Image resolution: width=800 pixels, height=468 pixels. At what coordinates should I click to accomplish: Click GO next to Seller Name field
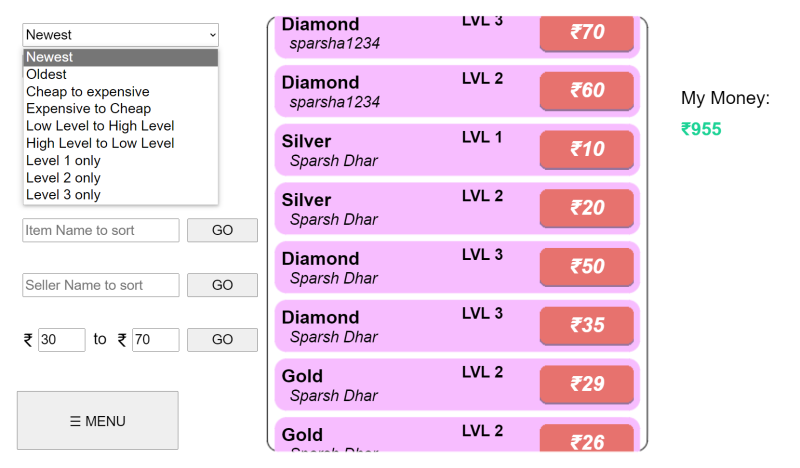[x=222, y=285]
